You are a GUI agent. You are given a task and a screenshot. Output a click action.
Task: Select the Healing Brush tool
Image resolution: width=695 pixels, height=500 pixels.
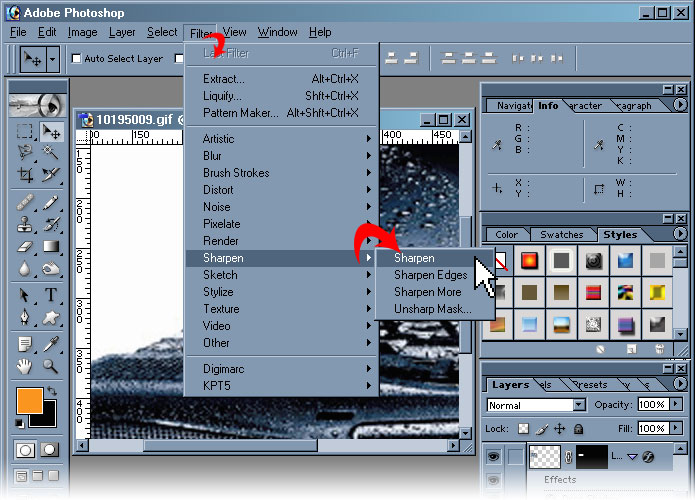point(24,202)
